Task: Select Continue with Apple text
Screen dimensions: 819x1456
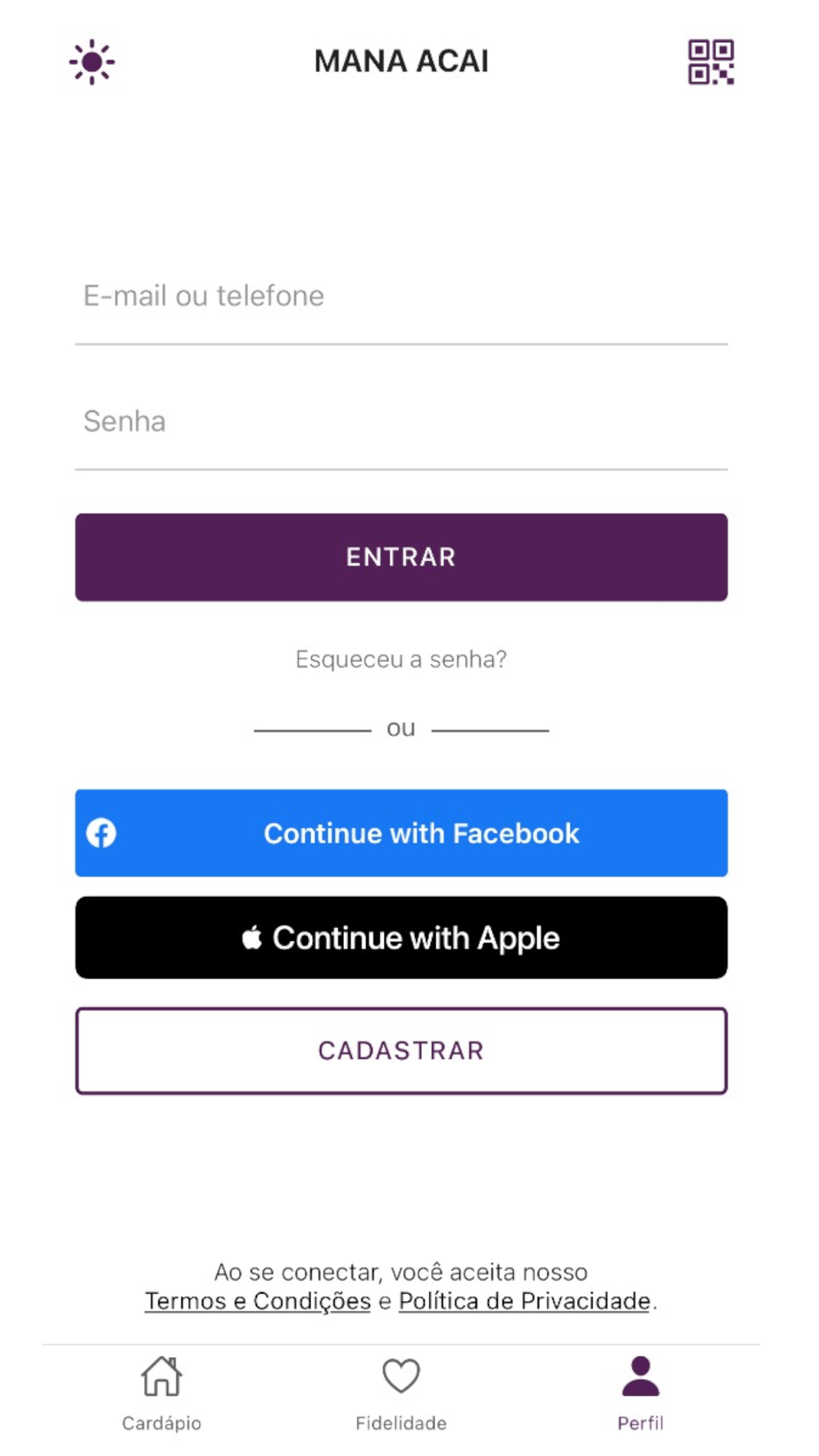Action: (416, 938)
